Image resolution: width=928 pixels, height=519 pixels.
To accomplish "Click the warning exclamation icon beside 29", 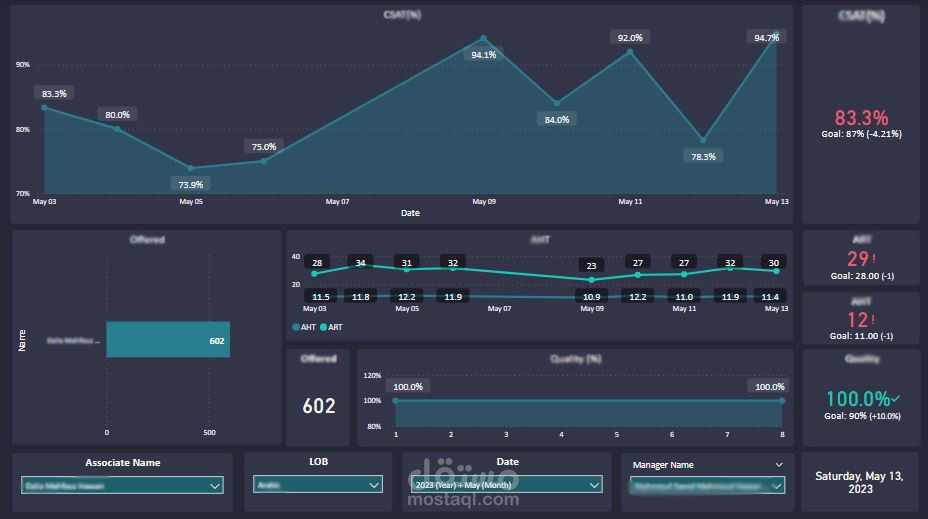I will tap(874, 259).
